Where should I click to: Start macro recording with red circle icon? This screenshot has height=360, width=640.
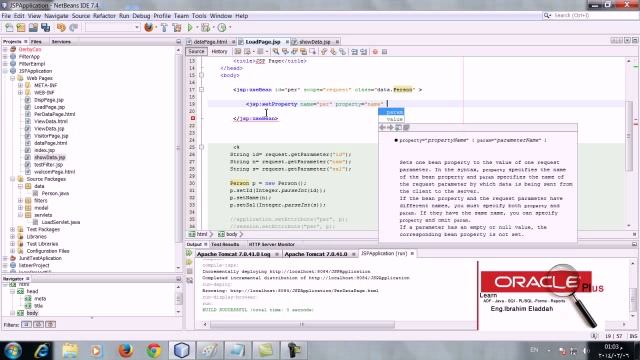375,52
